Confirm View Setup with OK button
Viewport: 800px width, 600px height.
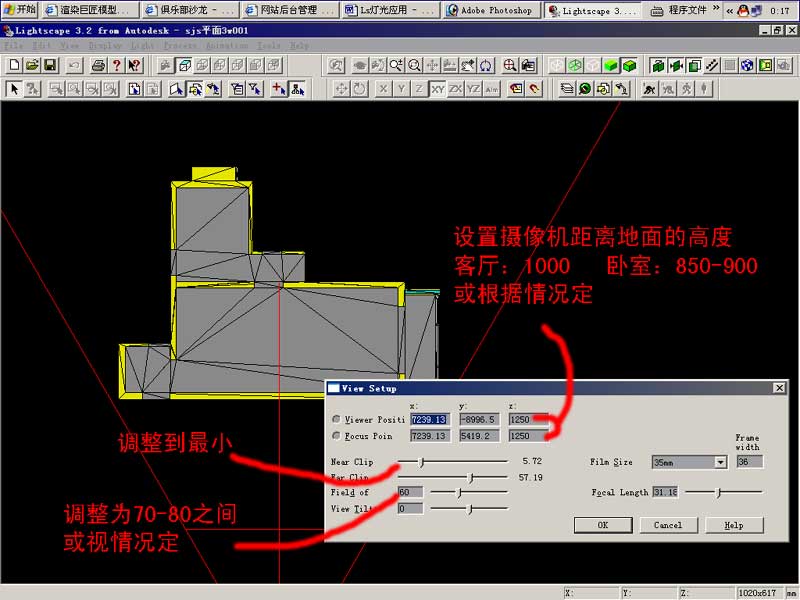click(603, 525)
